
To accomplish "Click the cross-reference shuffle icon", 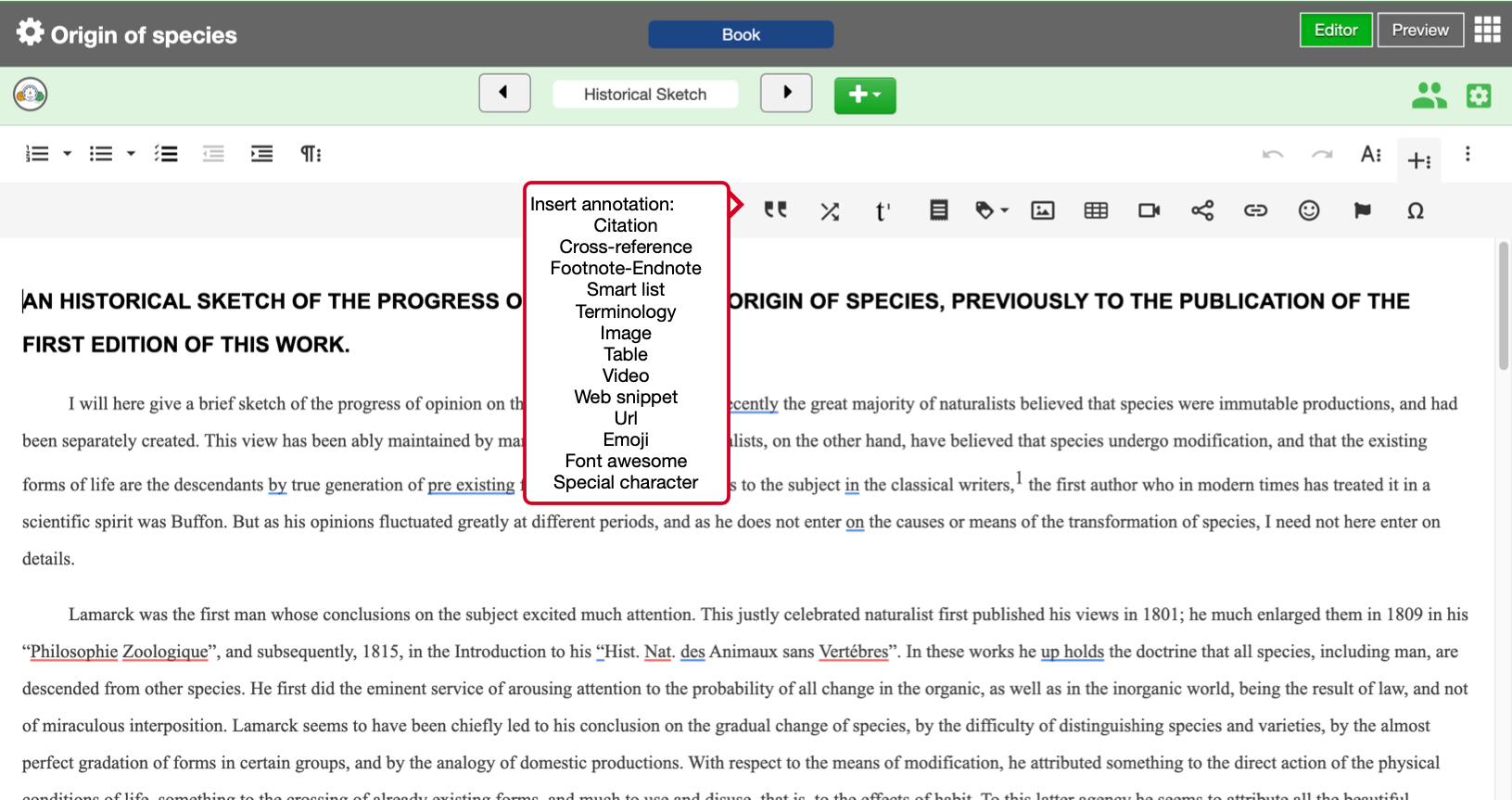I will (x=830, y=211).
